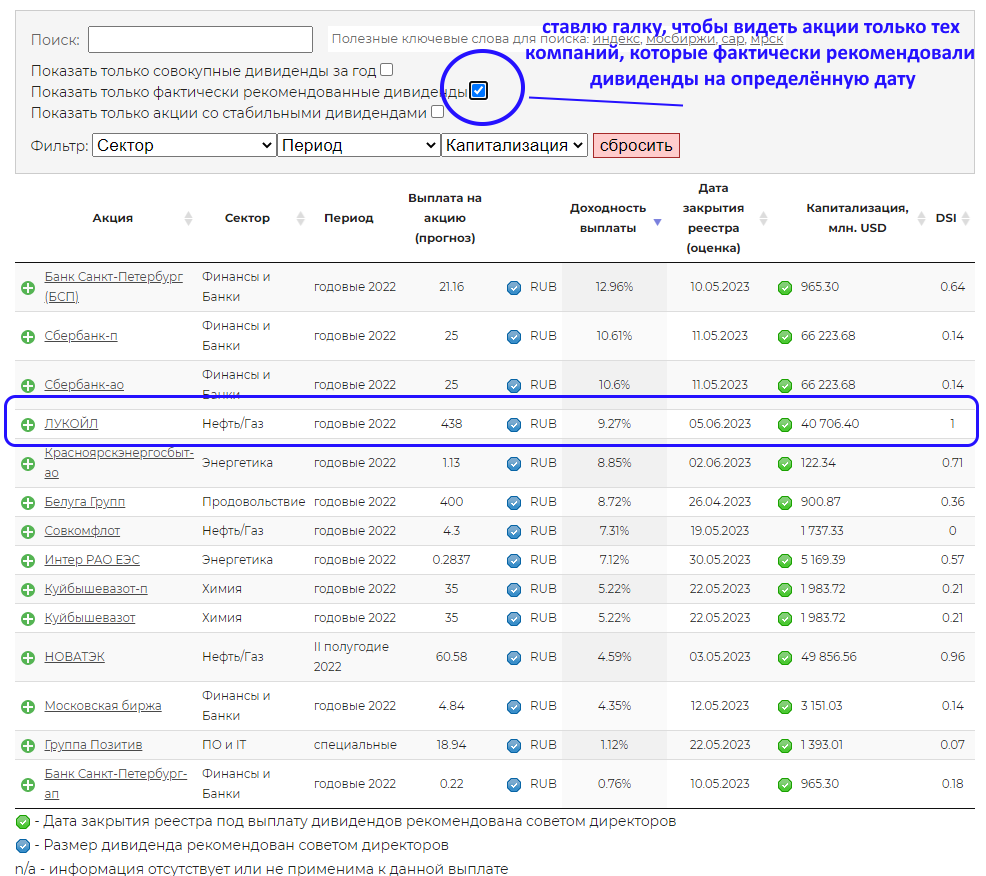Screen dimensions: 986x876
Task: Expand the ЛУКОЙЛ row details
Action: click(28, 425)
